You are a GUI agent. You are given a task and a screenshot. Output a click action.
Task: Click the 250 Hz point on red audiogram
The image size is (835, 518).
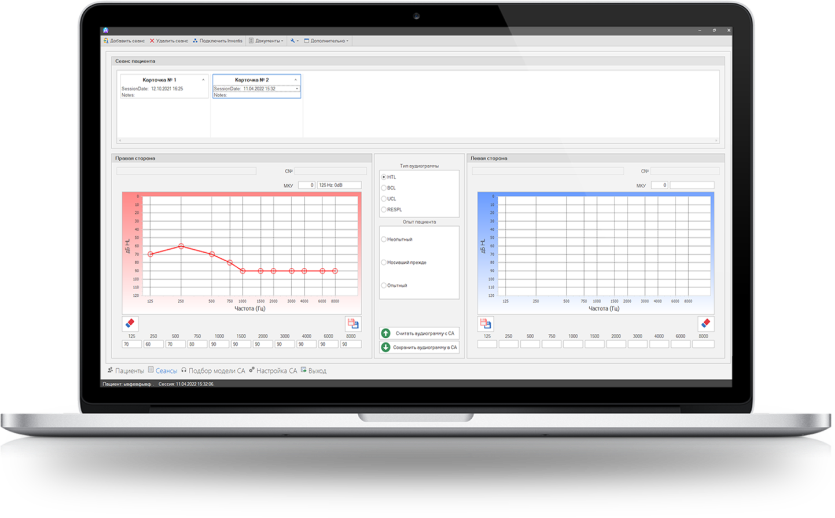(181, 246)
